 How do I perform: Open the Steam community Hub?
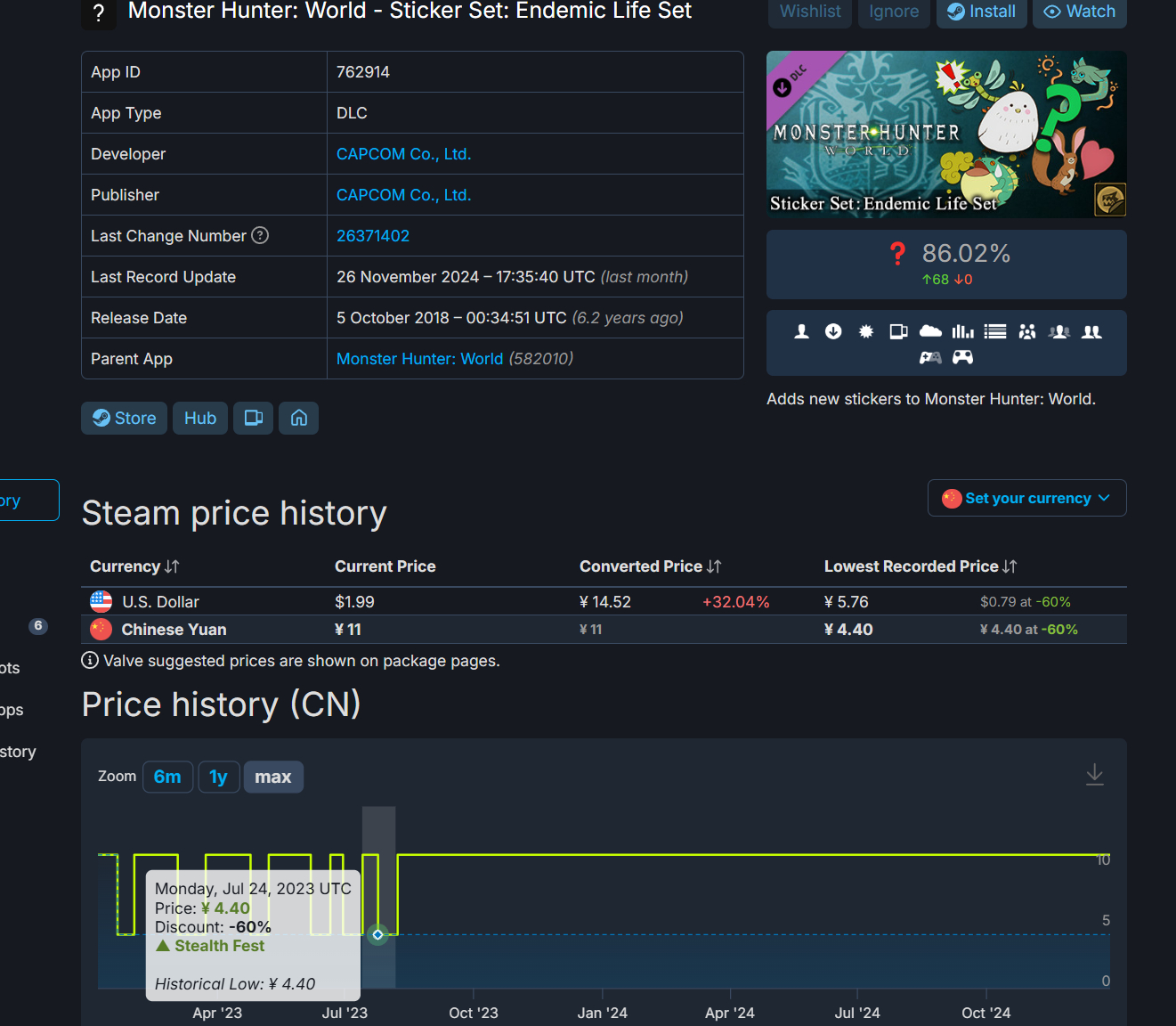(x=200, y=419)
